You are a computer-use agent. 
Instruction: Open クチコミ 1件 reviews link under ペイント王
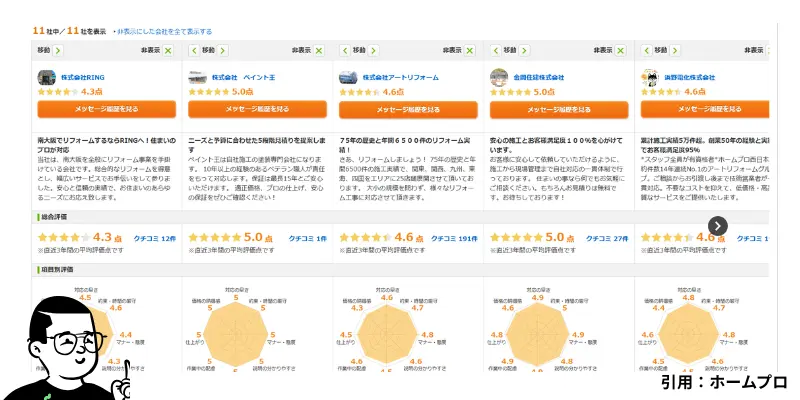coord(308,238)
